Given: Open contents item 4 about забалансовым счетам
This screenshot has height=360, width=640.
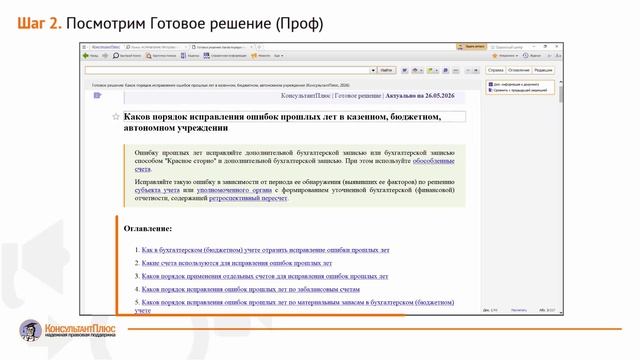Looking at the screenshot, I should (x=251, y=289).
